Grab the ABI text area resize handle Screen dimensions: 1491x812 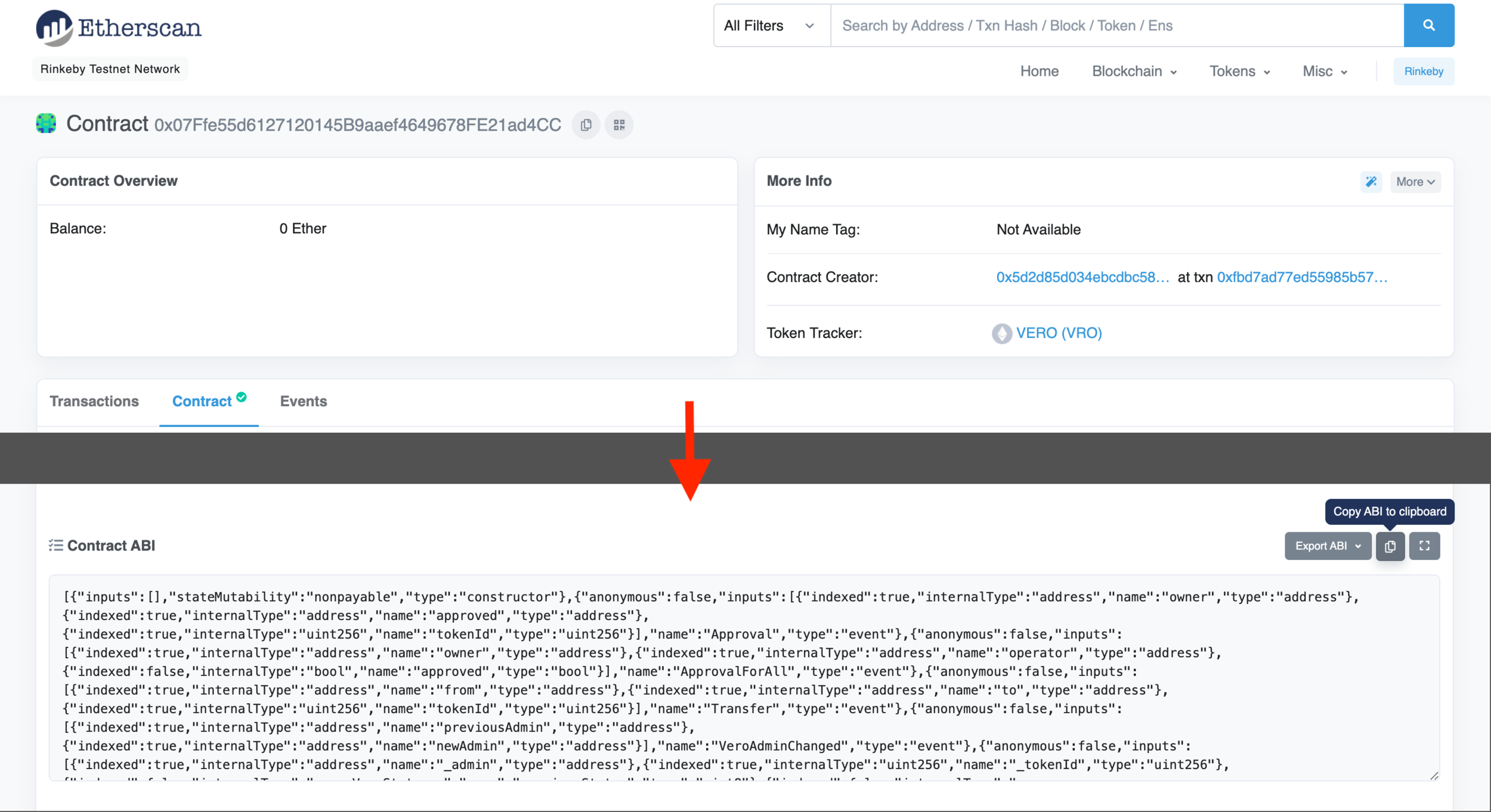[x=1434, y=775]
